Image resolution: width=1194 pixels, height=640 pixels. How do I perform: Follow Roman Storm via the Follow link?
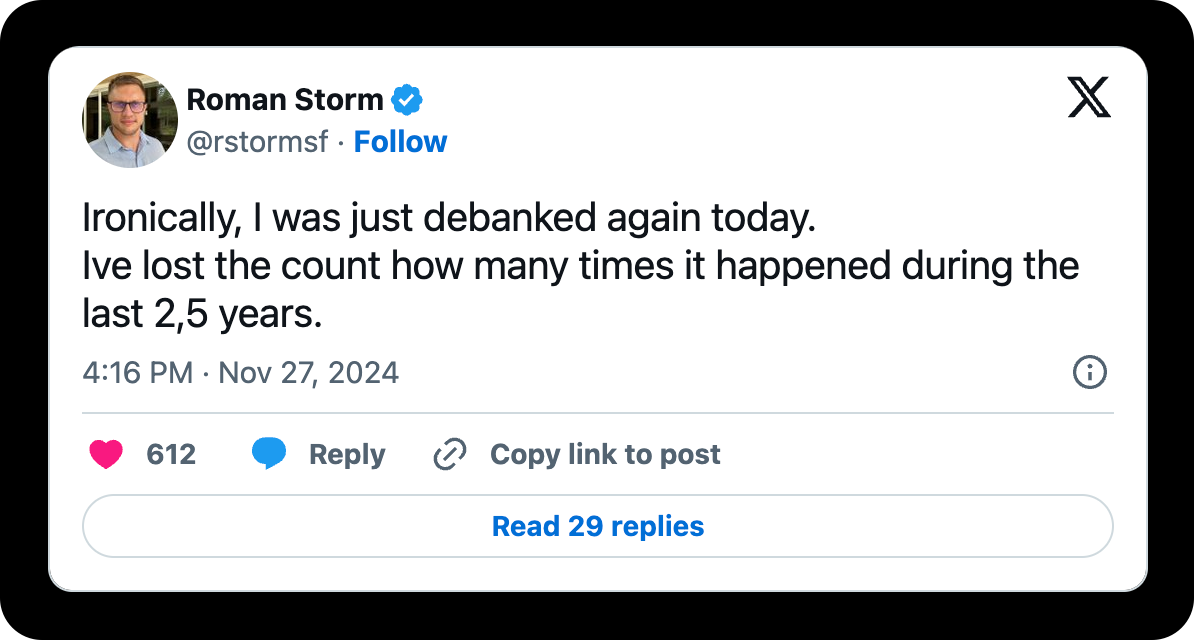pyautogui.click(x=400, y=142)
